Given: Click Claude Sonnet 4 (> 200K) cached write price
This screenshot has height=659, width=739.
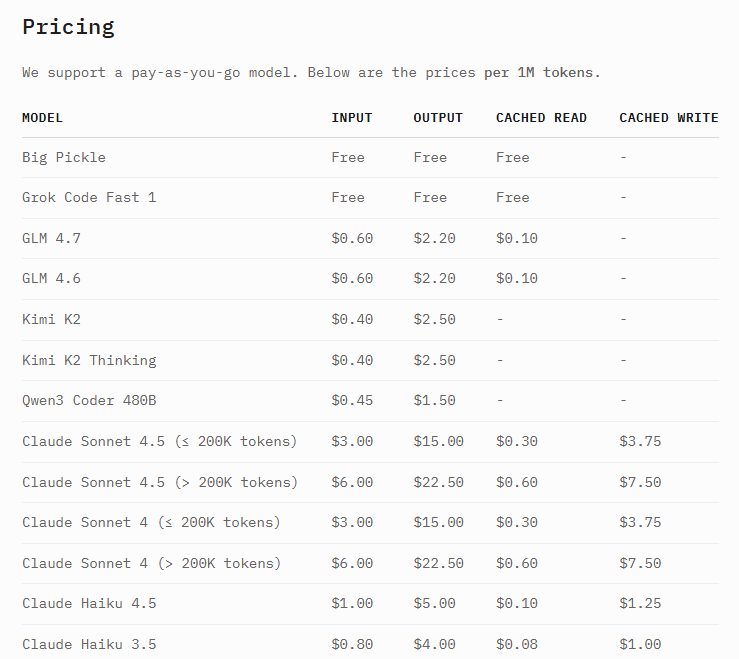Looking at the screenshot, I should pyautogui.click(x=640, y=563).
